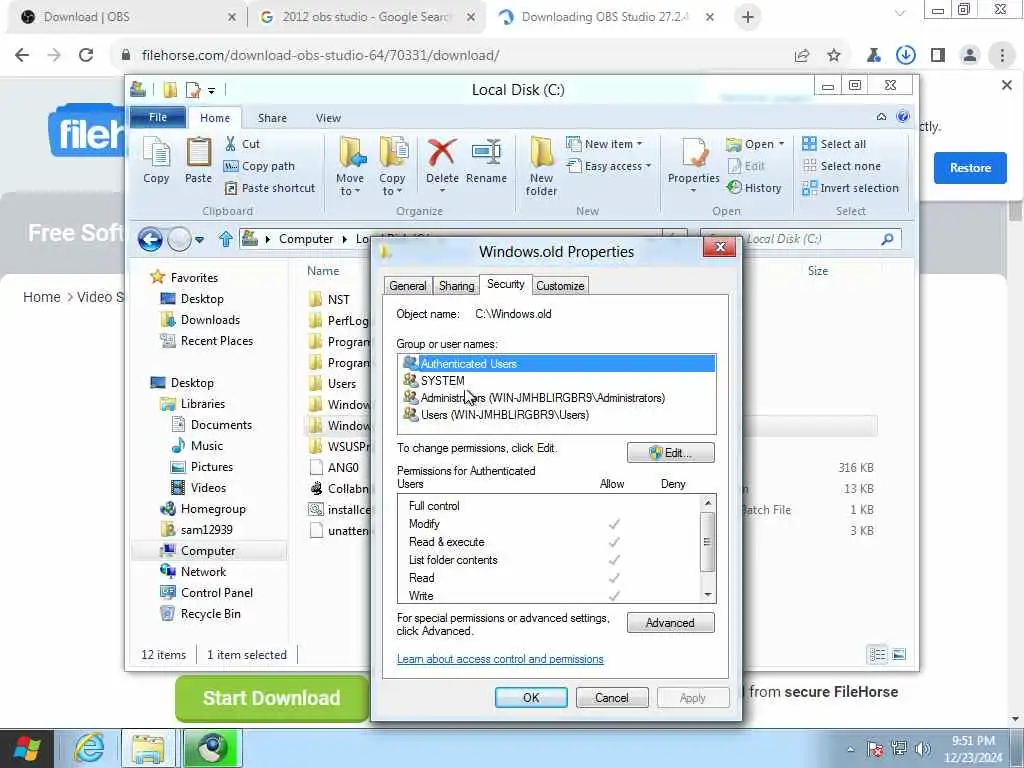Switch to details view icon in status bar
The image size is (1024, 768).
(x=878, y=654)
